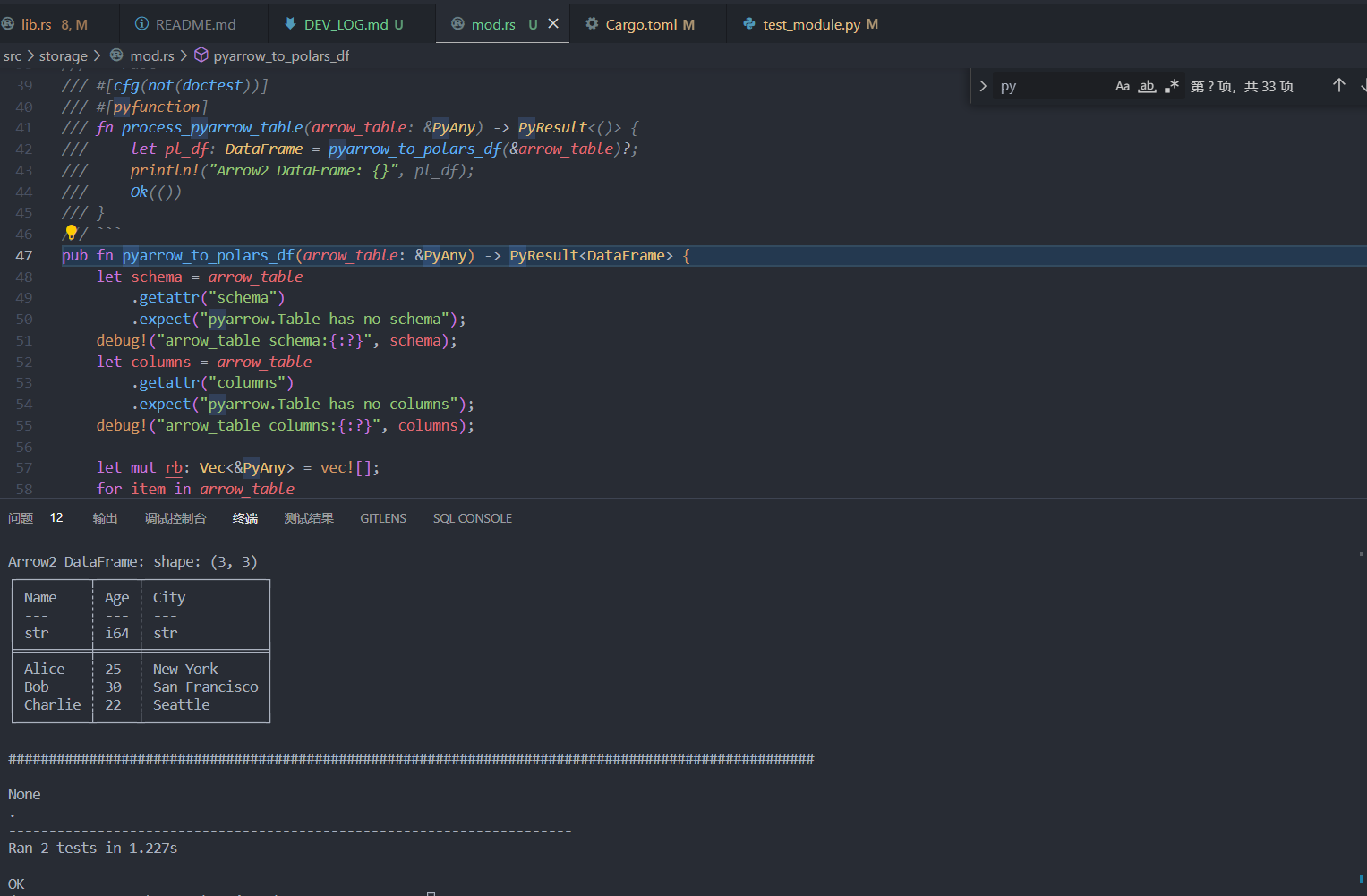Click the problems count badge 12

(x=56, y=517)
